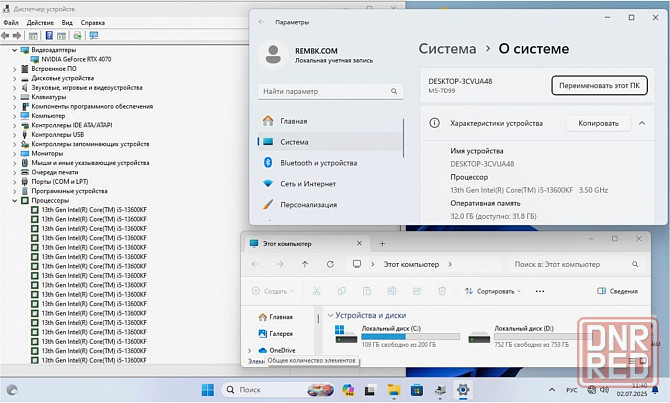Click the Explorer paste icon
This screenshot has height=403, width=670.
click(x=367, y=291)
